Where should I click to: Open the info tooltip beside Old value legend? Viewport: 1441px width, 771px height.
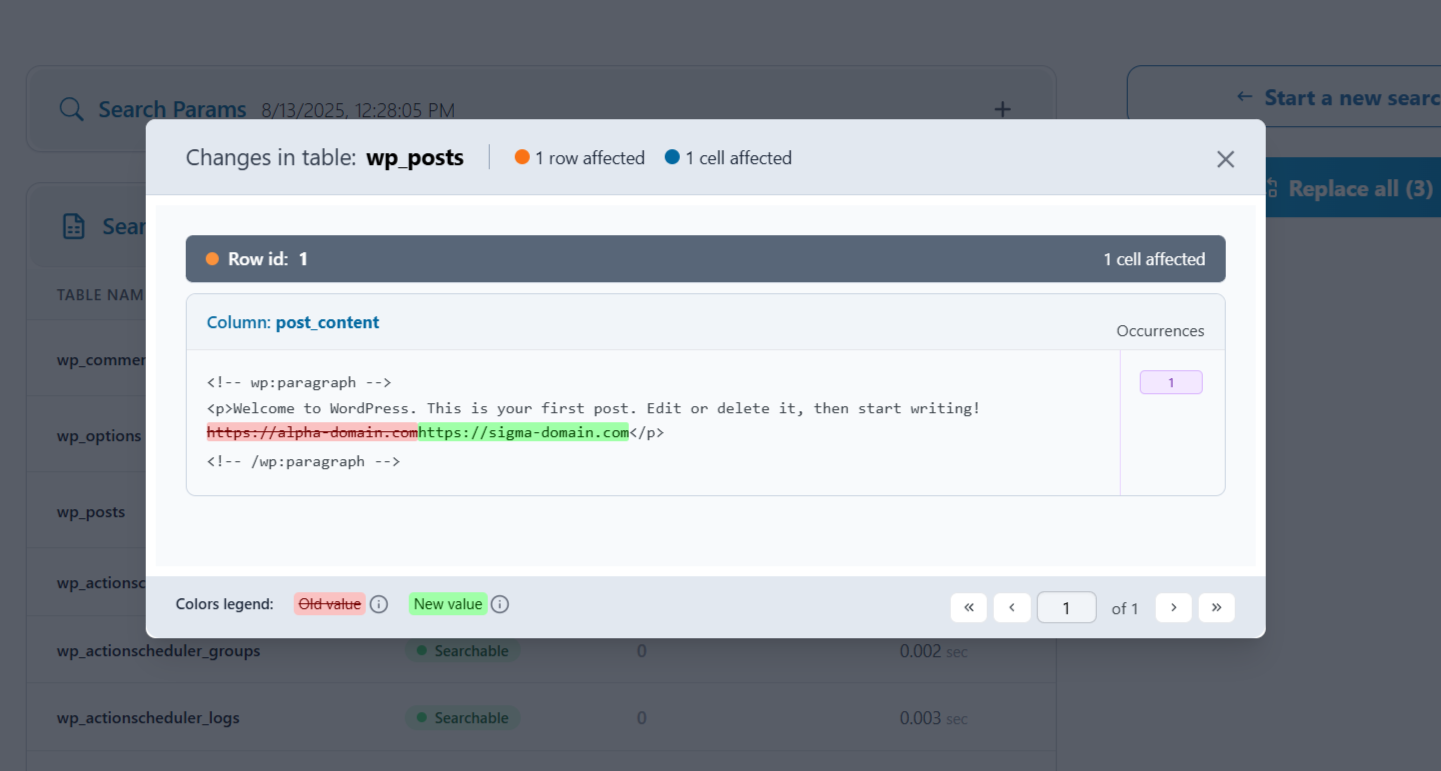point(379,604)
